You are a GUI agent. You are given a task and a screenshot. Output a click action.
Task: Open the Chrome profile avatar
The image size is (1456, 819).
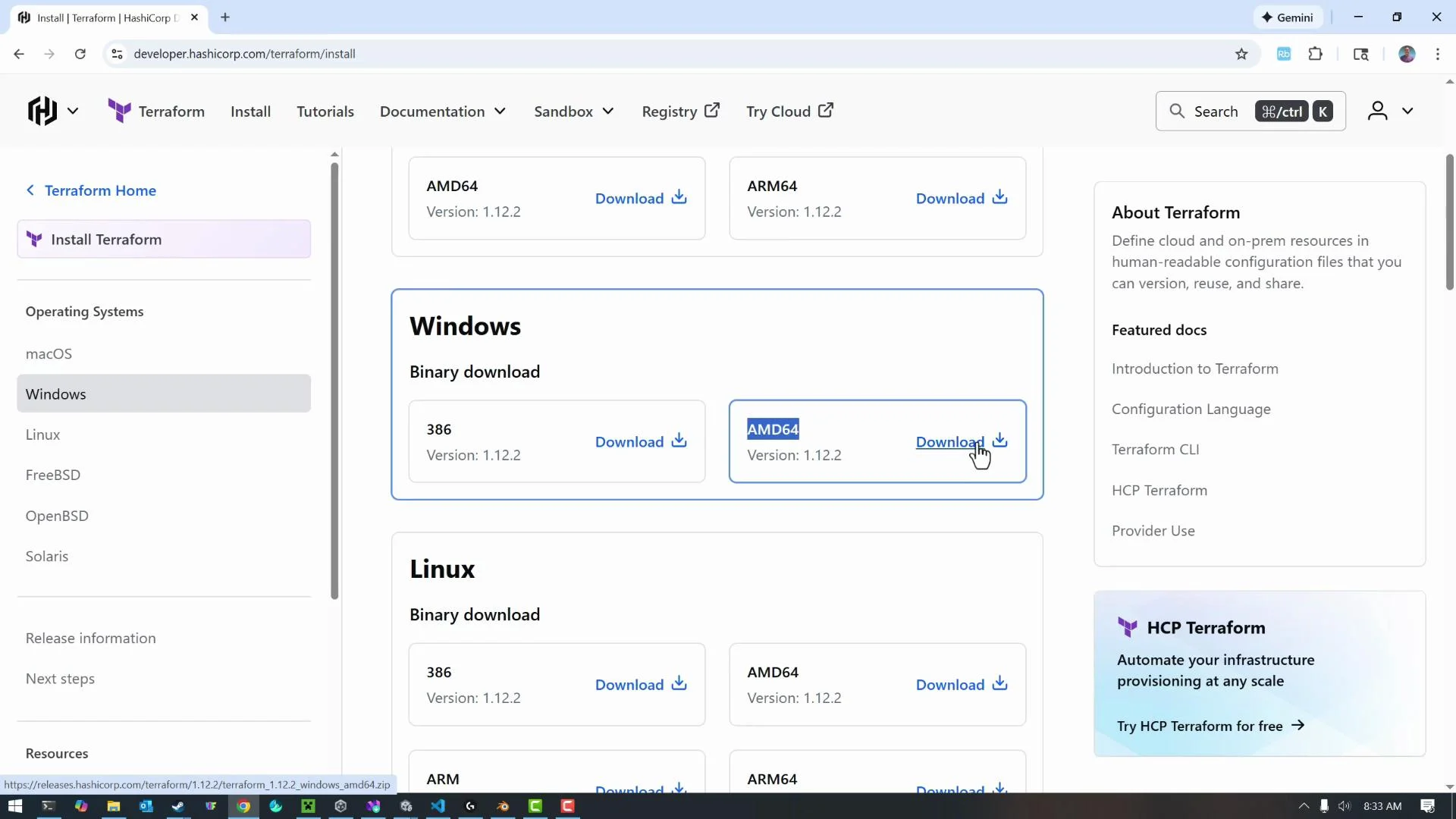(x=1407, y=54)
